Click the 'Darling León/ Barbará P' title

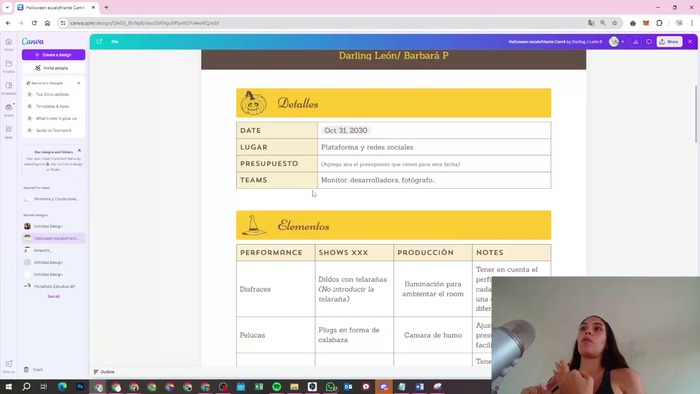point(393,56)
